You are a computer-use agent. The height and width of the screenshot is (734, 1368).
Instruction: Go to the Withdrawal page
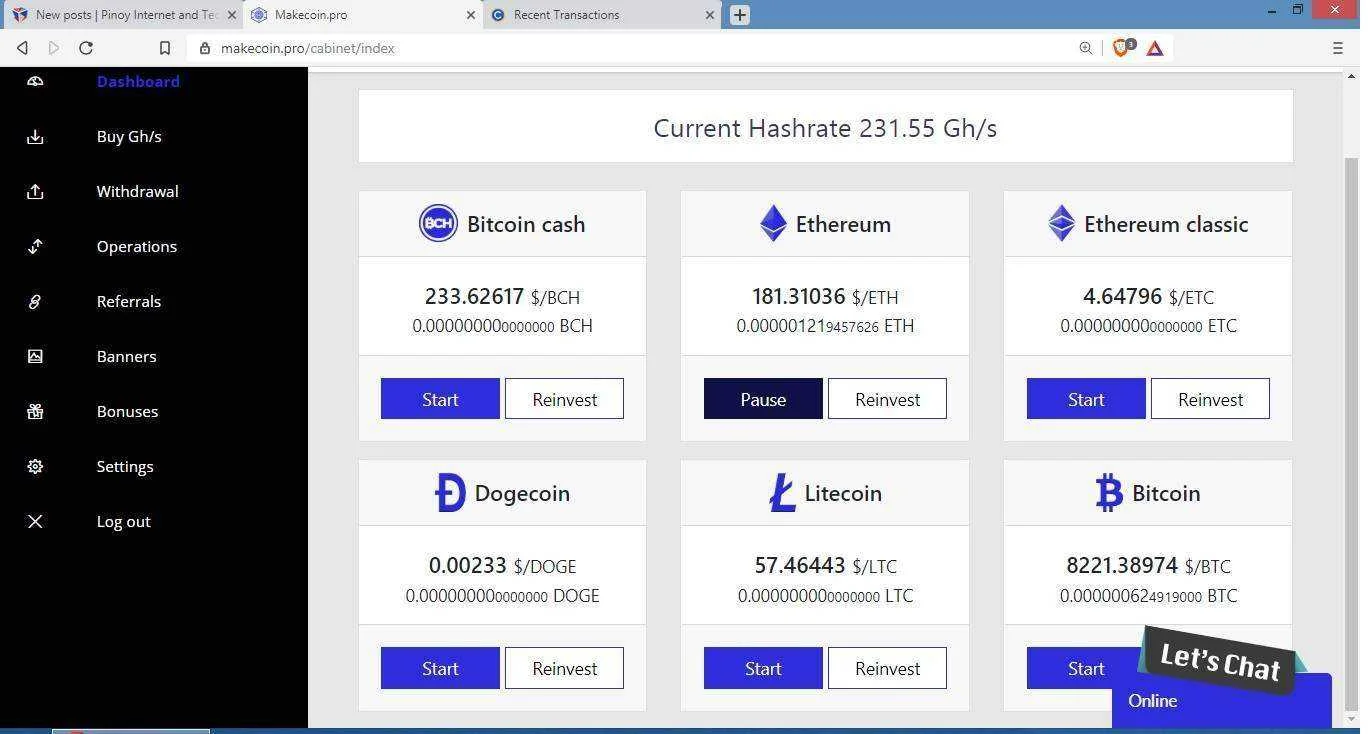pyautogui.click(x=137, y=192)
